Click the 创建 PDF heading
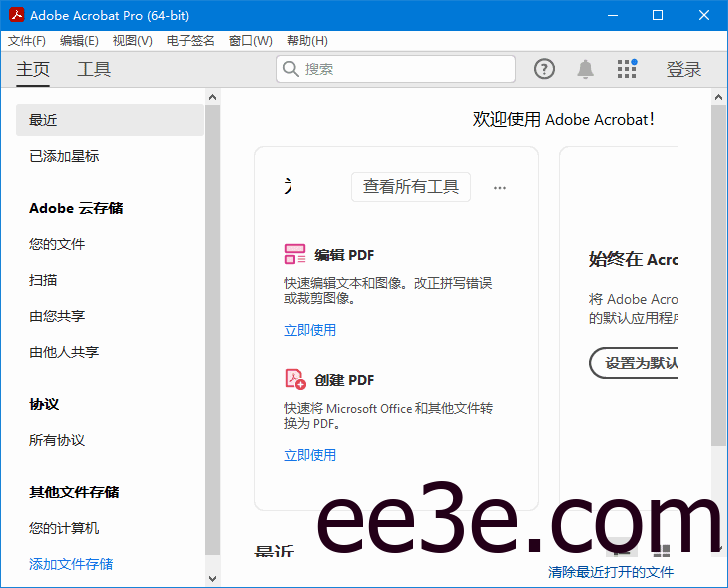This screenshot has width=728, height=588. pyautogui.click(x=344, y=380)
